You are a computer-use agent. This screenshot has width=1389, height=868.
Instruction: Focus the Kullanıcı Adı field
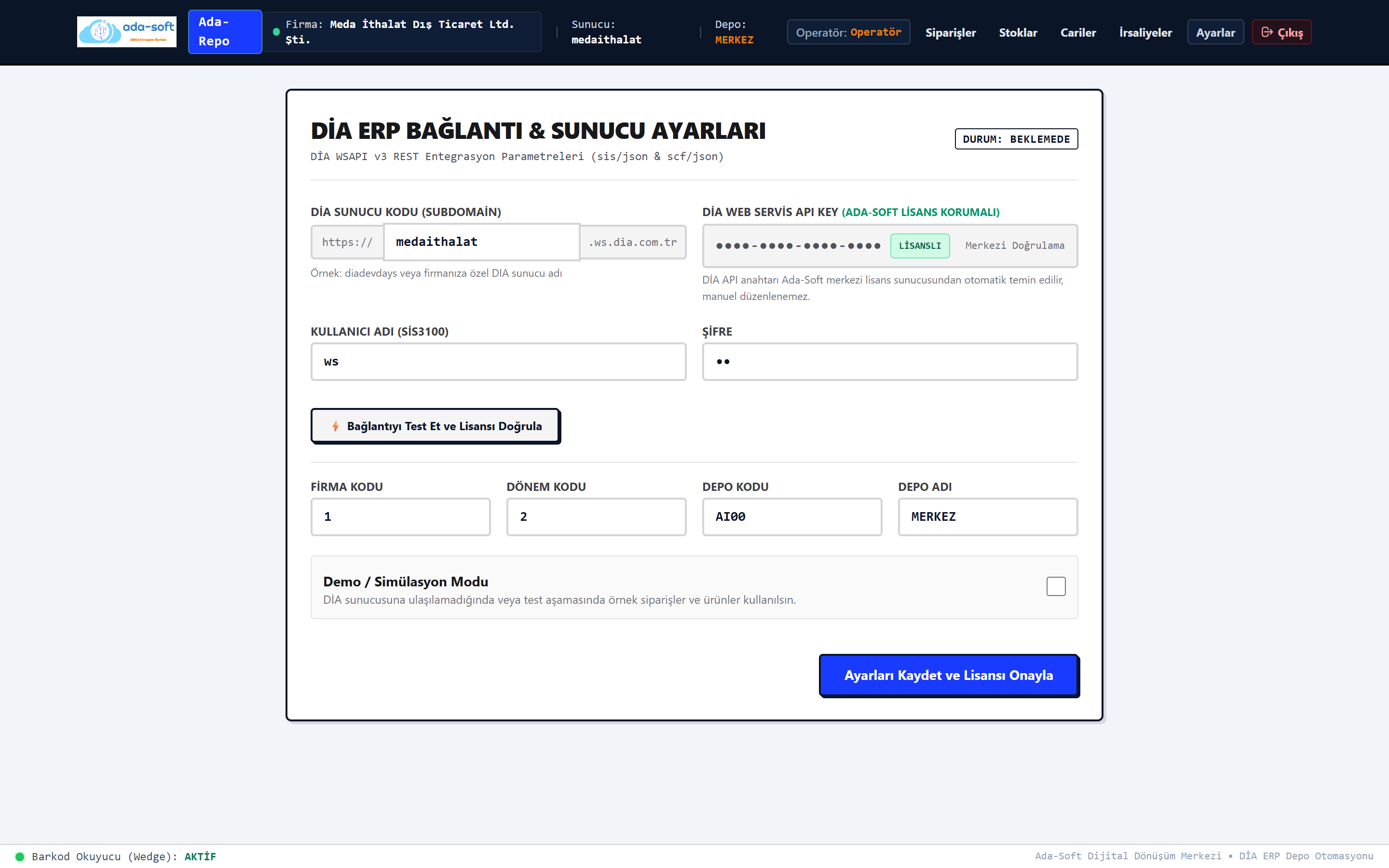(498, 362)
